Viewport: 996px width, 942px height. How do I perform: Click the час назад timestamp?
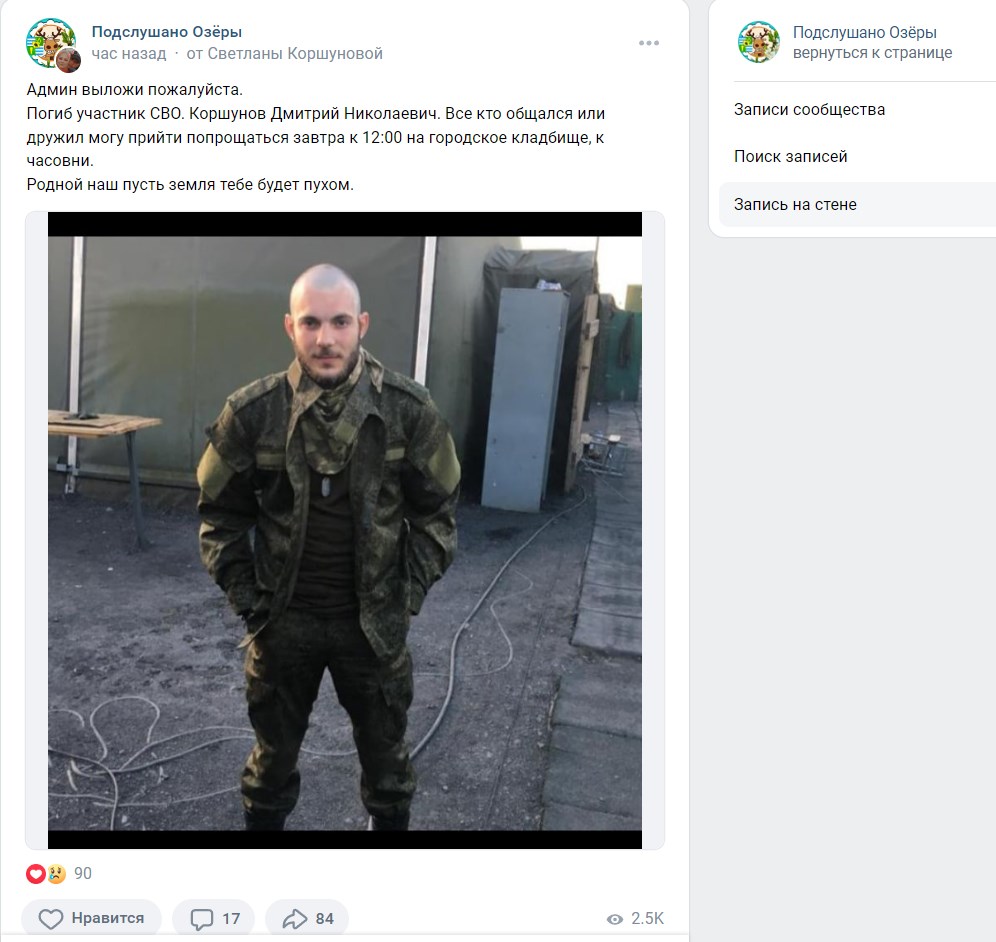click(129, 53)
